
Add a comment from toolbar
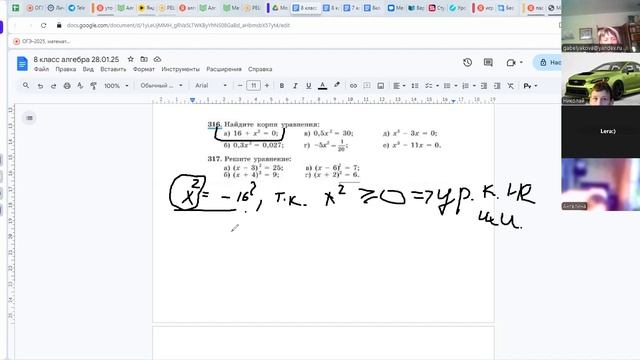pos(367,86)
